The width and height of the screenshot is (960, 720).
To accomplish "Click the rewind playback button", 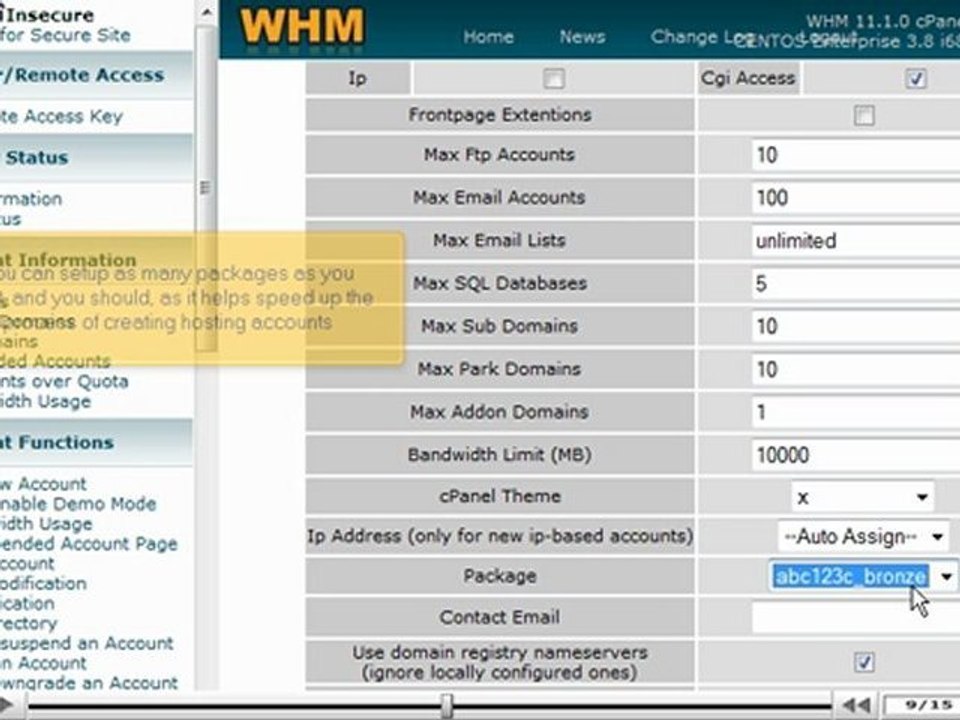I will tap(856, 705).
